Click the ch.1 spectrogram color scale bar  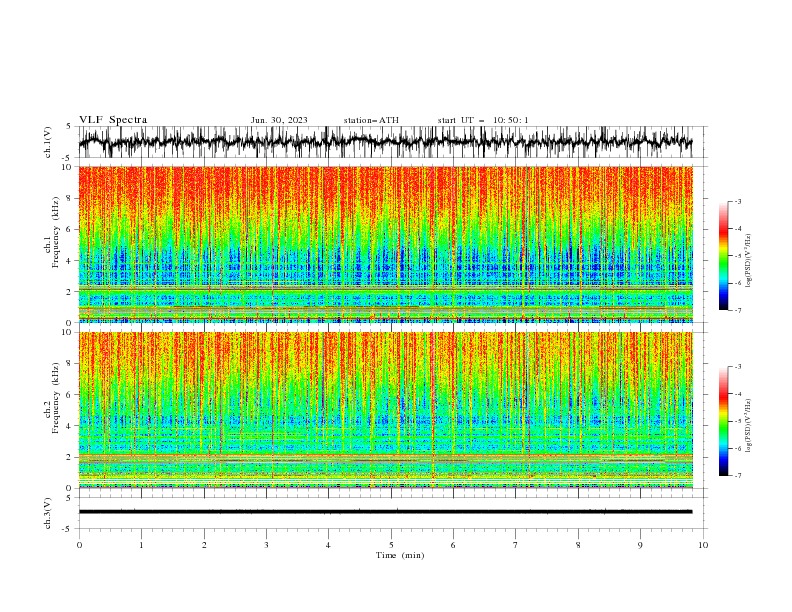724,256
